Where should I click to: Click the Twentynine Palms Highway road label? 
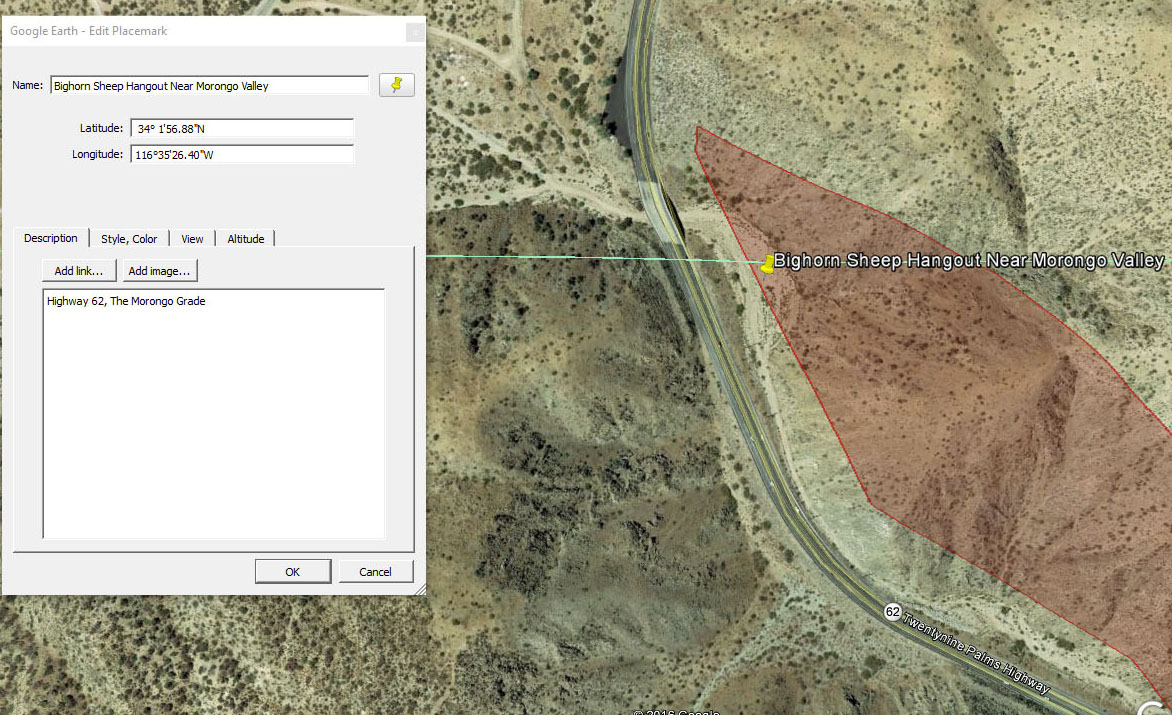coord(976,654)
